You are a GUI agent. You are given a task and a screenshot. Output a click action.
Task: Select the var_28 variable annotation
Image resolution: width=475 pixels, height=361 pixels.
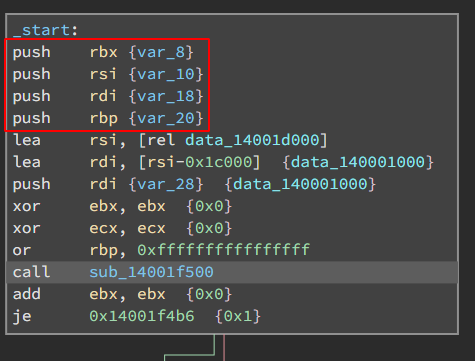[x=166, y=184]
